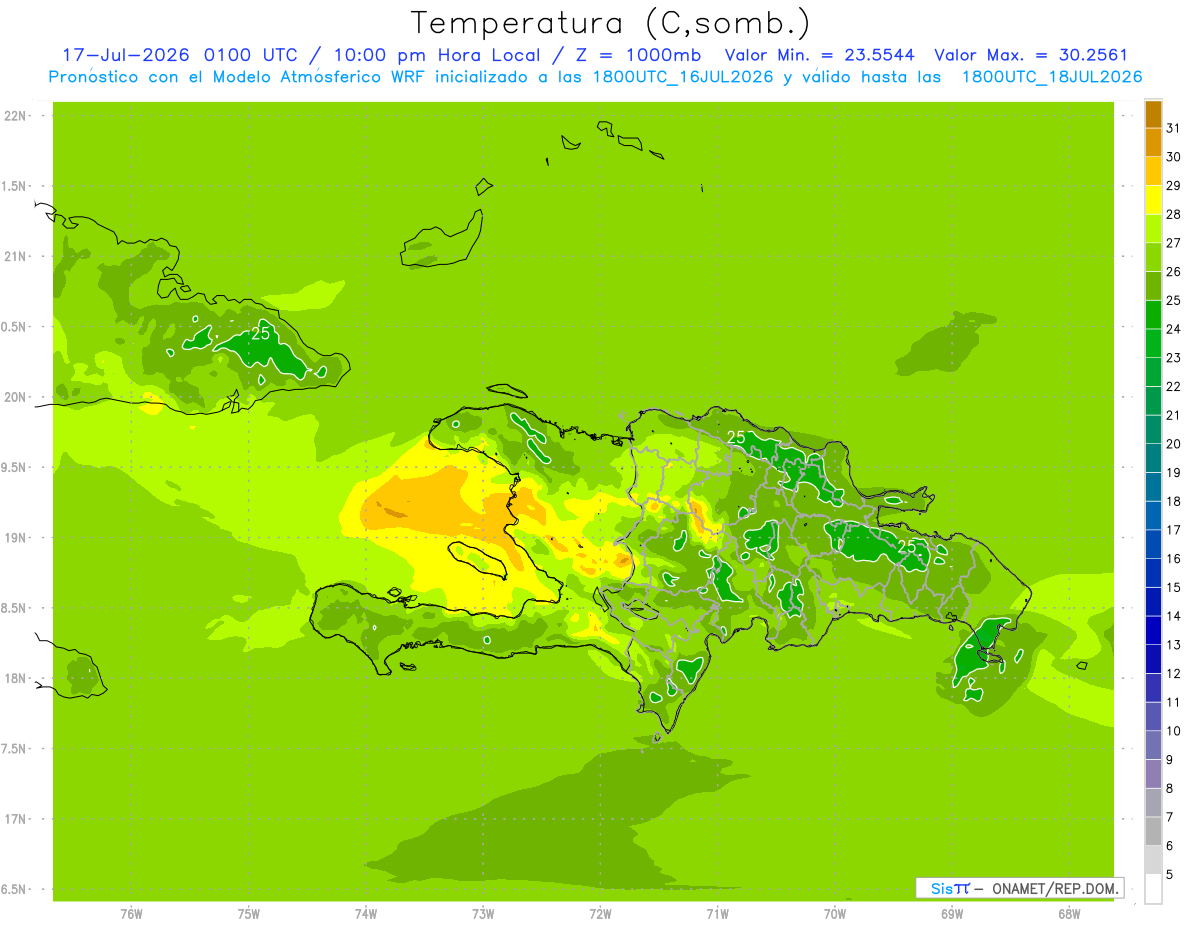
Task: Click the colorbar scale label "20"
Action: point(1174,444)
